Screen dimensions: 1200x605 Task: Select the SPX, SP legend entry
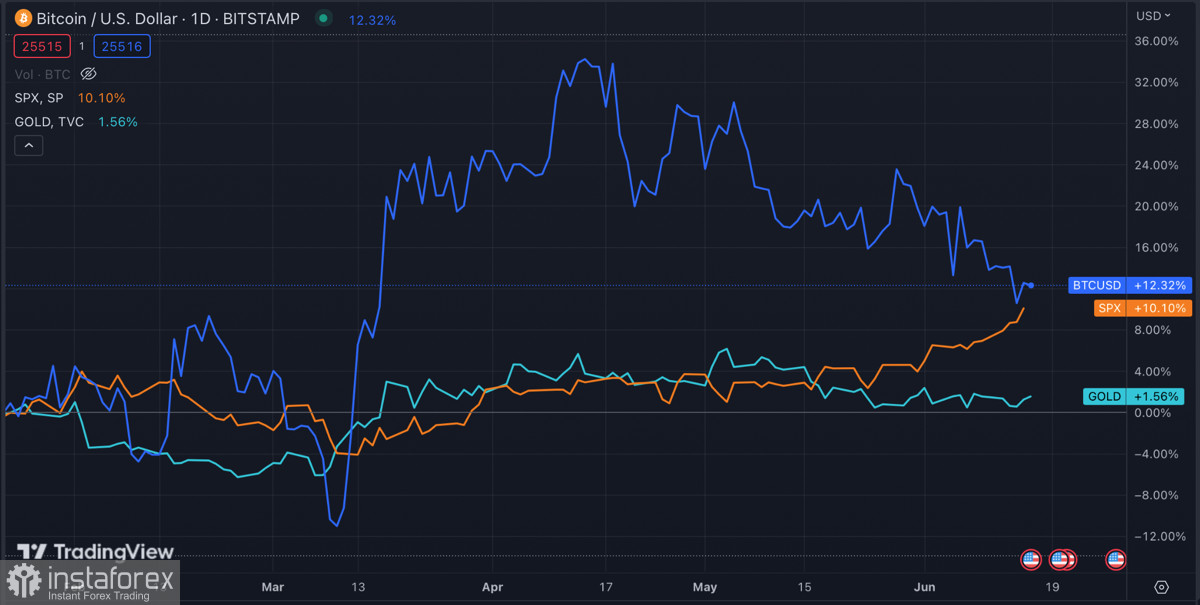[40, 98]
